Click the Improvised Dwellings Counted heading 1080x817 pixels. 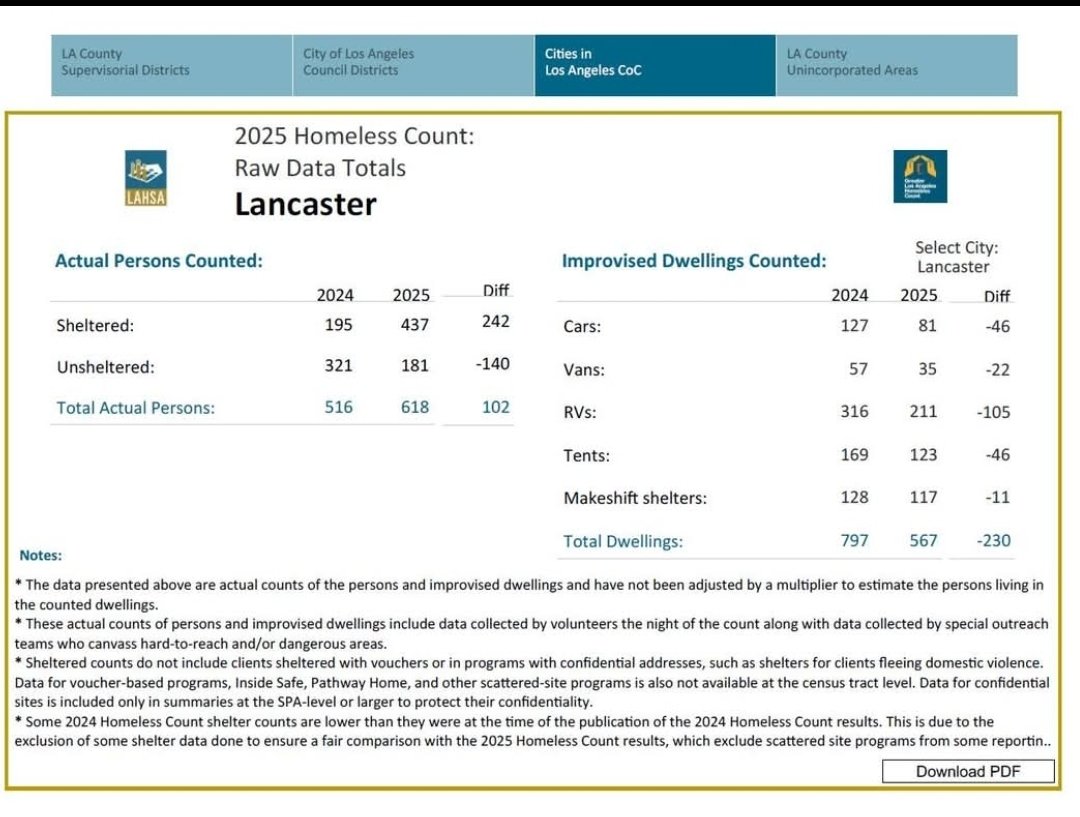694,261
